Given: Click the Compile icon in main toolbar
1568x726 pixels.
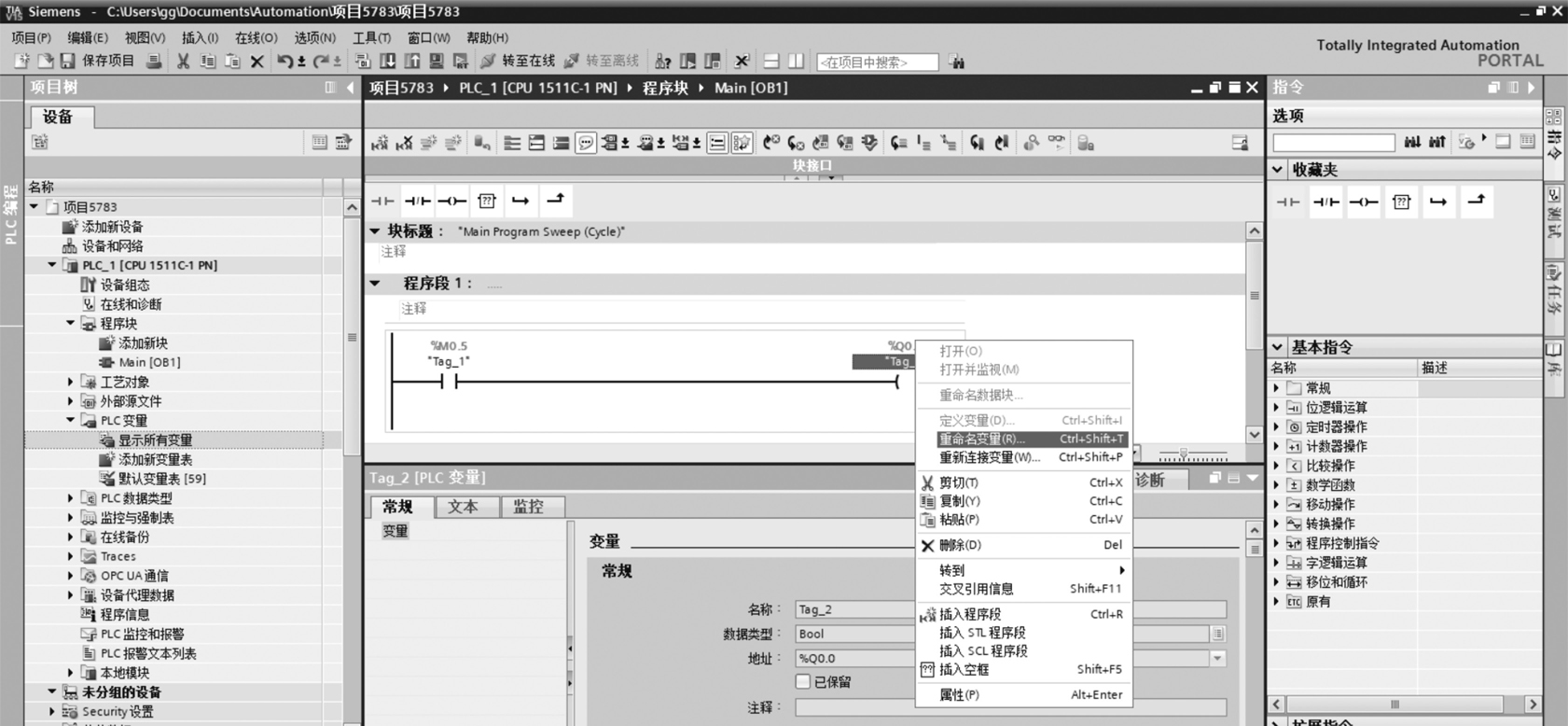Looking at the screenshot, I should click(363, 62).
